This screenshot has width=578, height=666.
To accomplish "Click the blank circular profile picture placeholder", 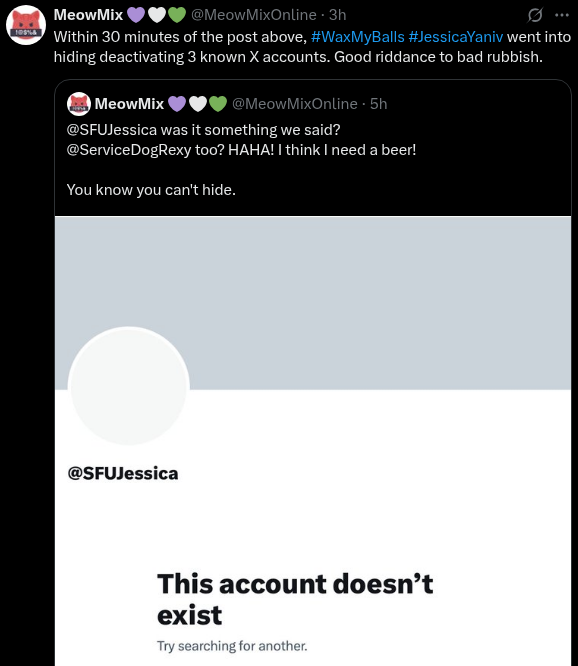I will coord(129,386).
